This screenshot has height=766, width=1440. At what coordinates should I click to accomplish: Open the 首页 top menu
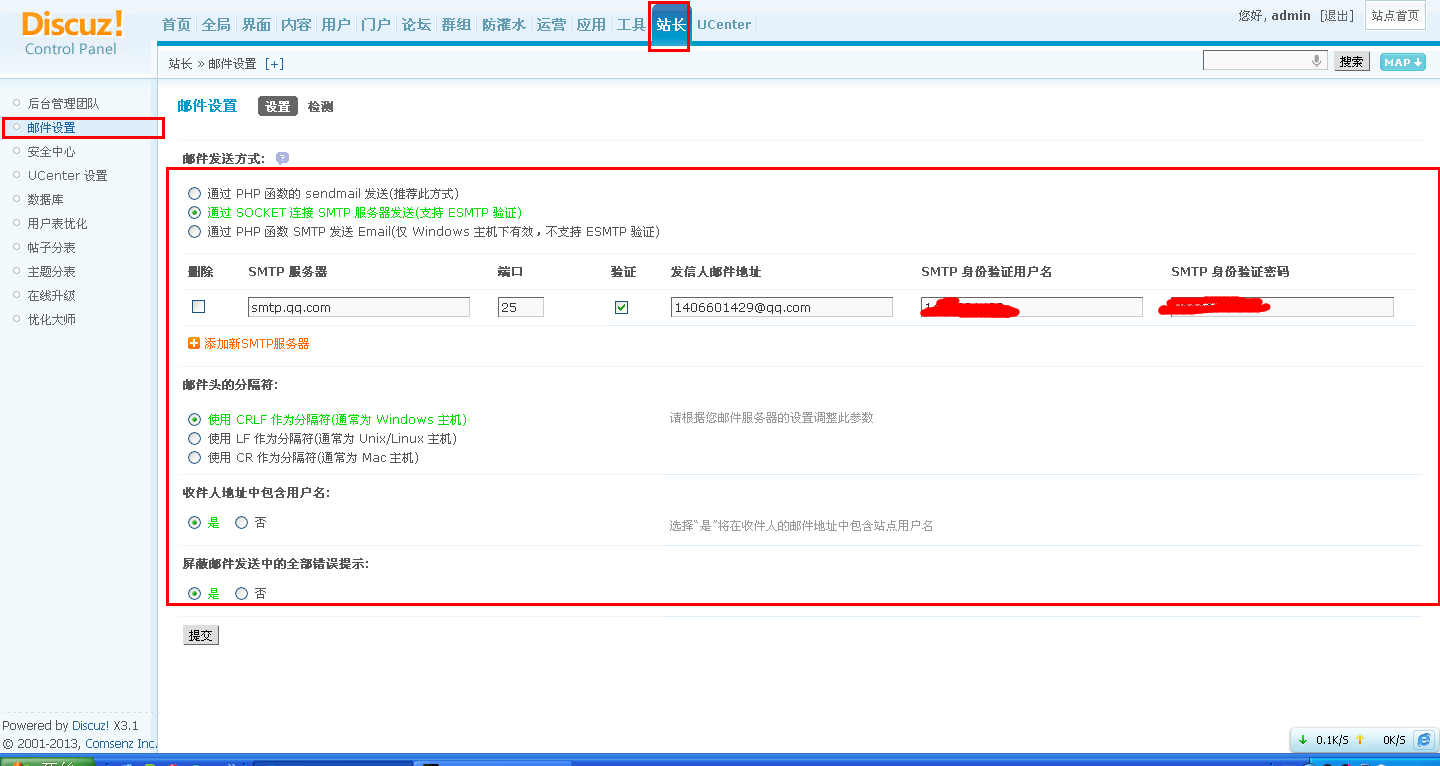[x=176, y=25]
